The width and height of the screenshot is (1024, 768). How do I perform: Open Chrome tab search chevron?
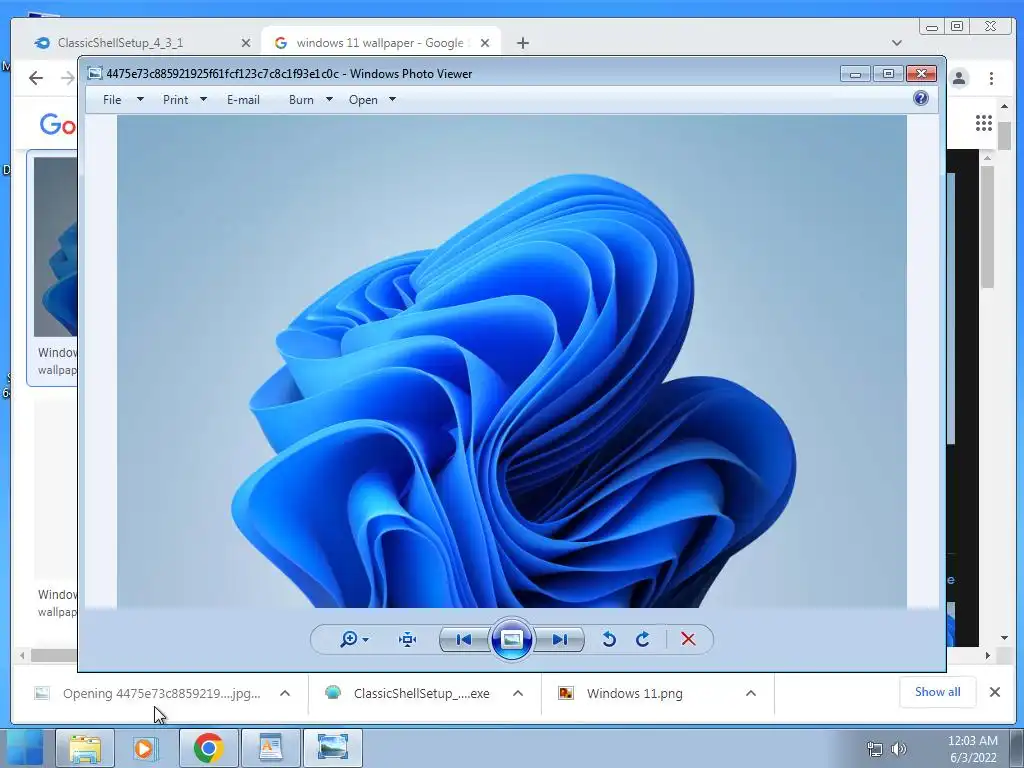pos(897,43)
